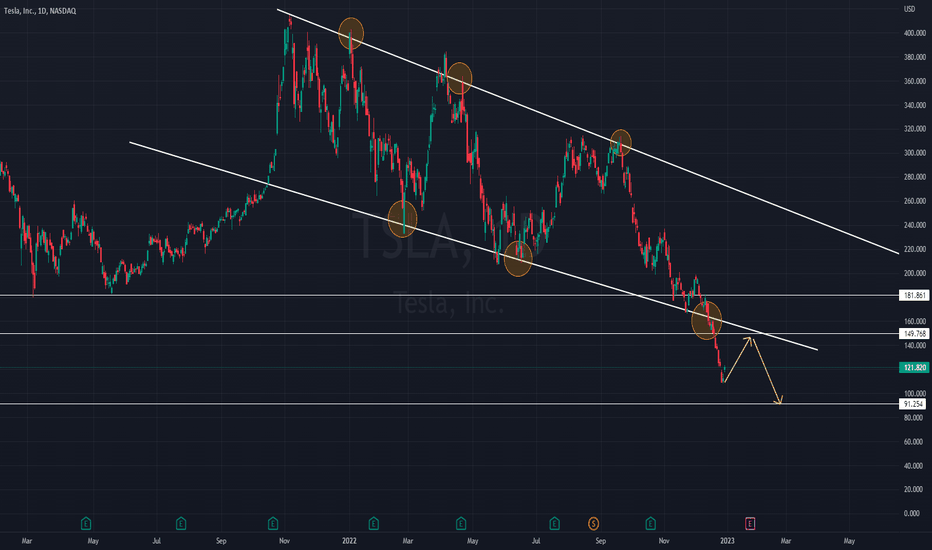Screen dimensions: 932x550
Task: Click the 400.000 price axis value
Action: click(x=914, y=33)
